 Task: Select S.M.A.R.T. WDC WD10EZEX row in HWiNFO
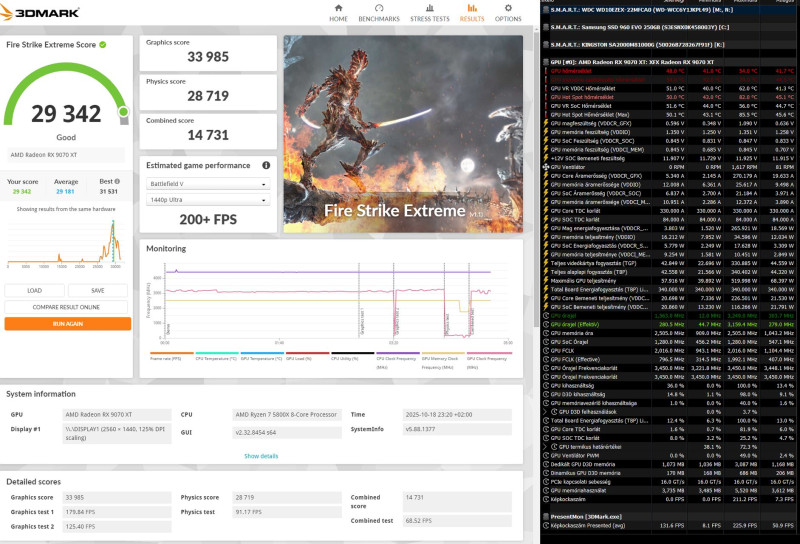(x=669, y=10)
